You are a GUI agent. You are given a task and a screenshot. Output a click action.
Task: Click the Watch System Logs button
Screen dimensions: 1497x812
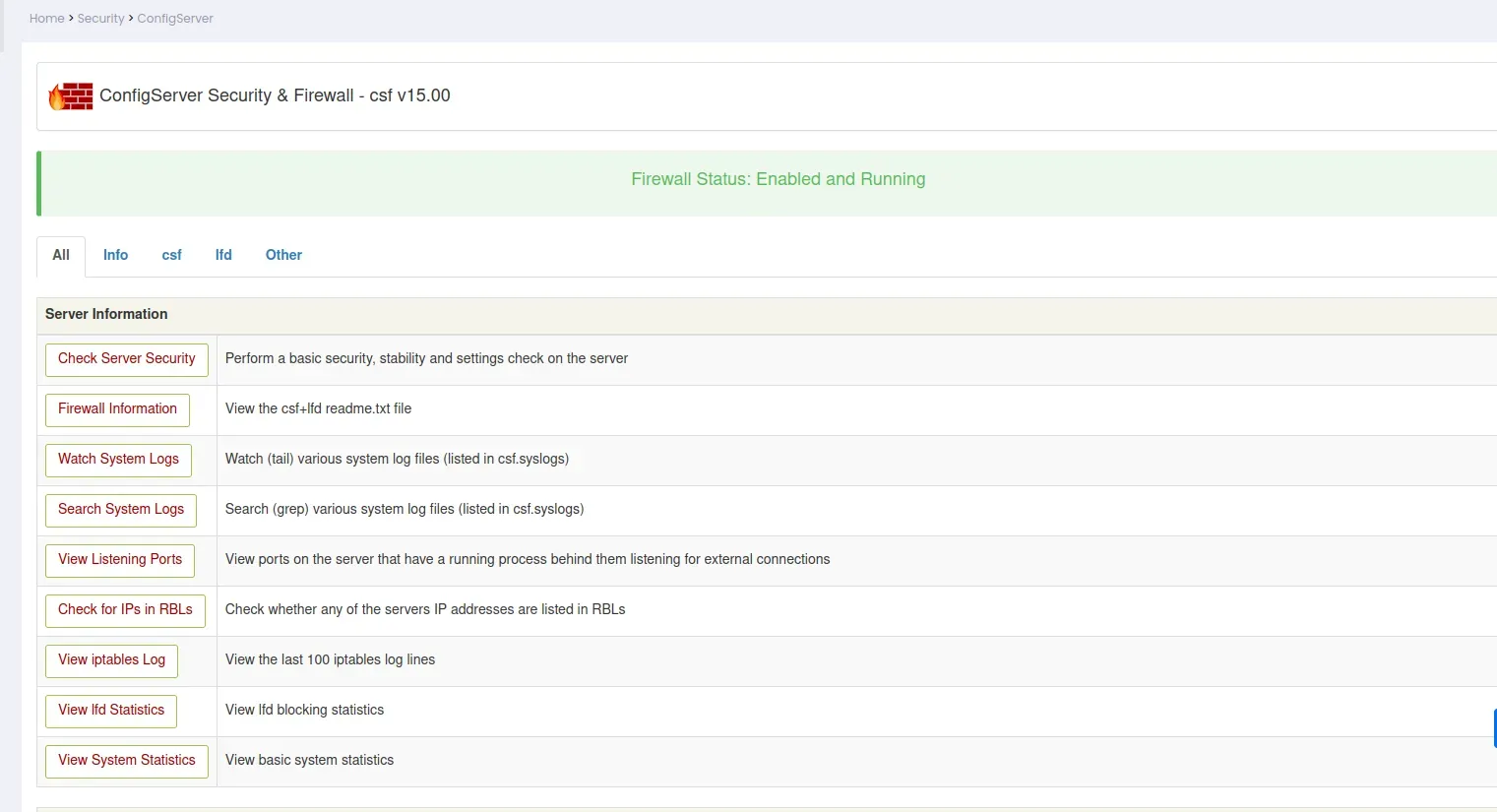[118, 460]
